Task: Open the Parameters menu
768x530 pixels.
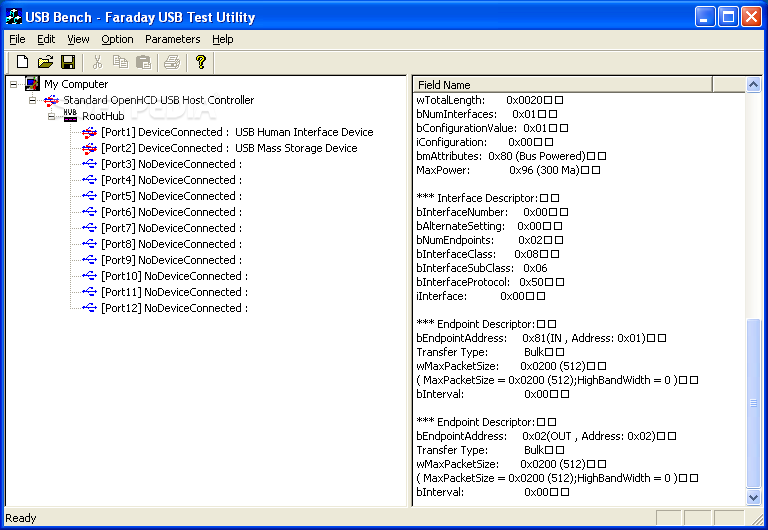Action: [172, 39]
